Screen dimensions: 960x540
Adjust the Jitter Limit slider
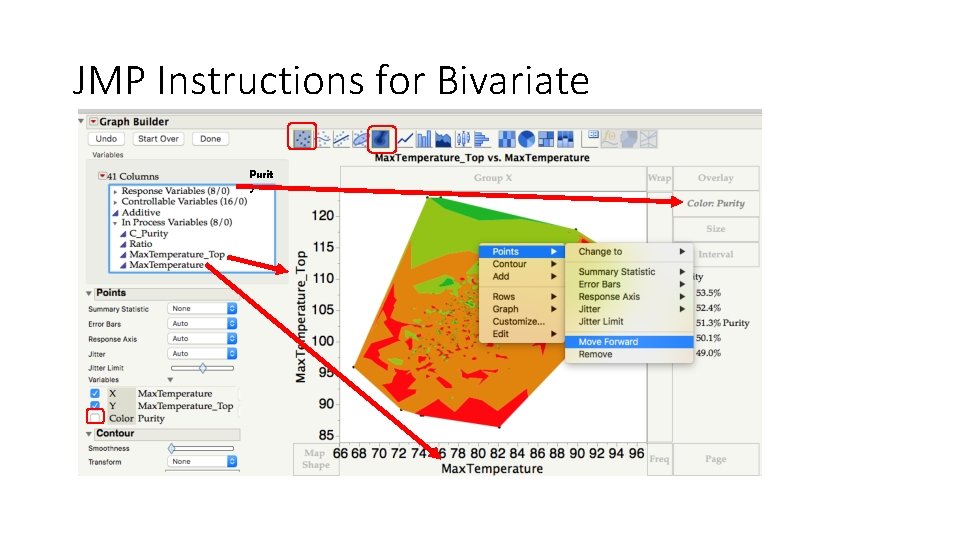203,368
